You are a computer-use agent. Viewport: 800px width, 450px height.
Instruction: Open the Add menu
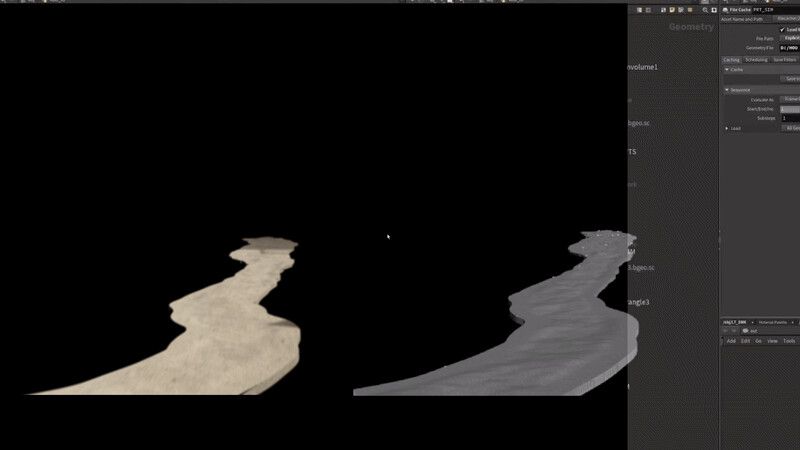click(x=731, y=341)
